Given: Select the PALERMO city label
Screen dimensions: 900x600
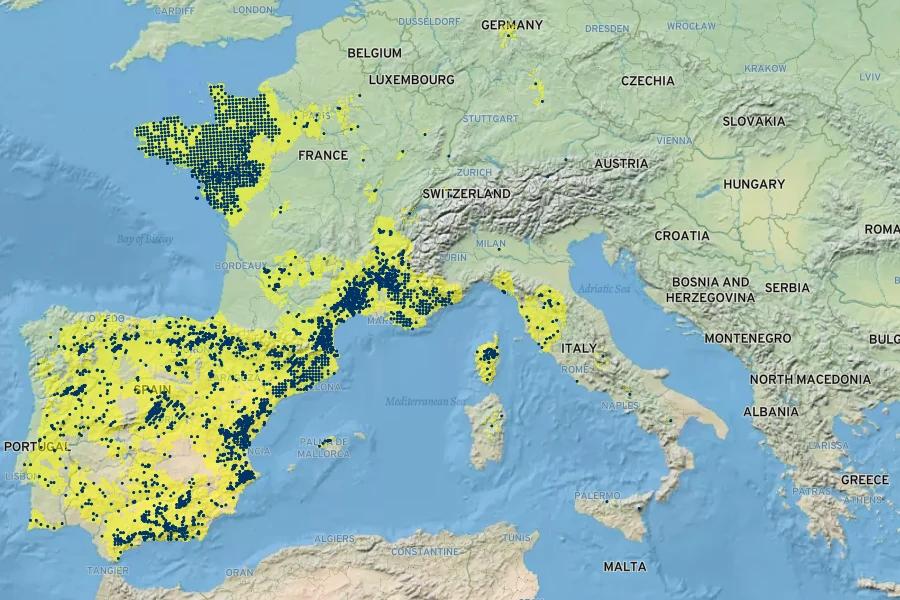Looking at the screenshot, I should tap(597, 496).
